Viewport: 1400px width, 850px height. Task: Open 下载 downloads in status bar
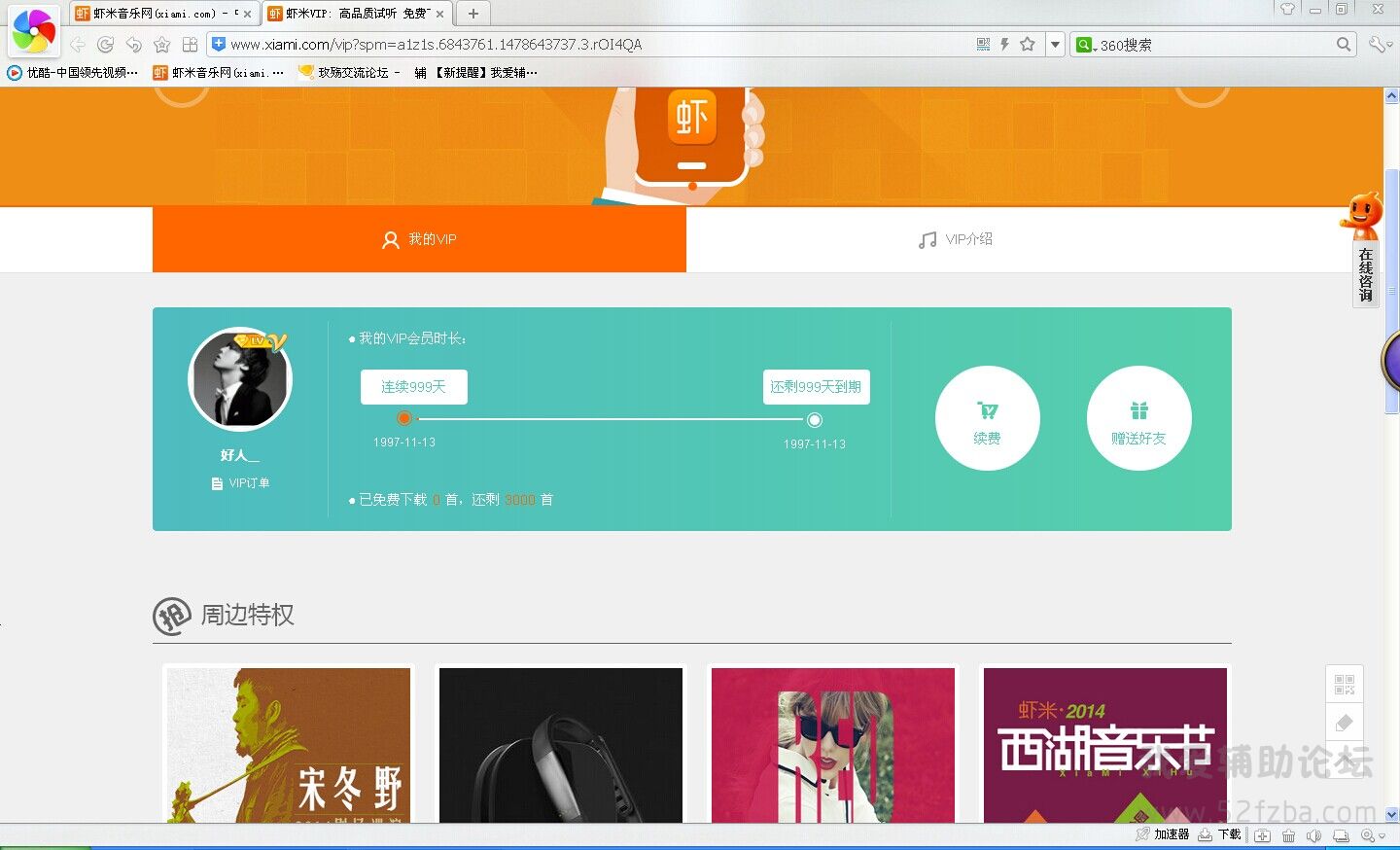1219,834
